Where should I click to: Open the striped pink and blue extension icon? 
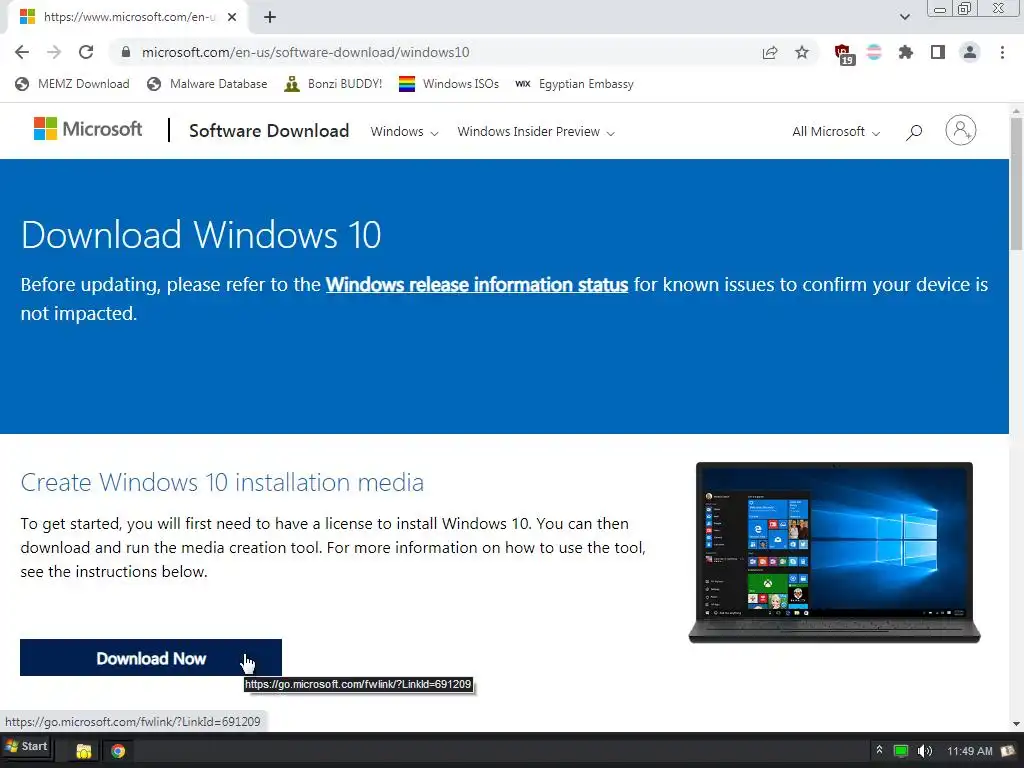pyautogui.click(x=874, y=52)
